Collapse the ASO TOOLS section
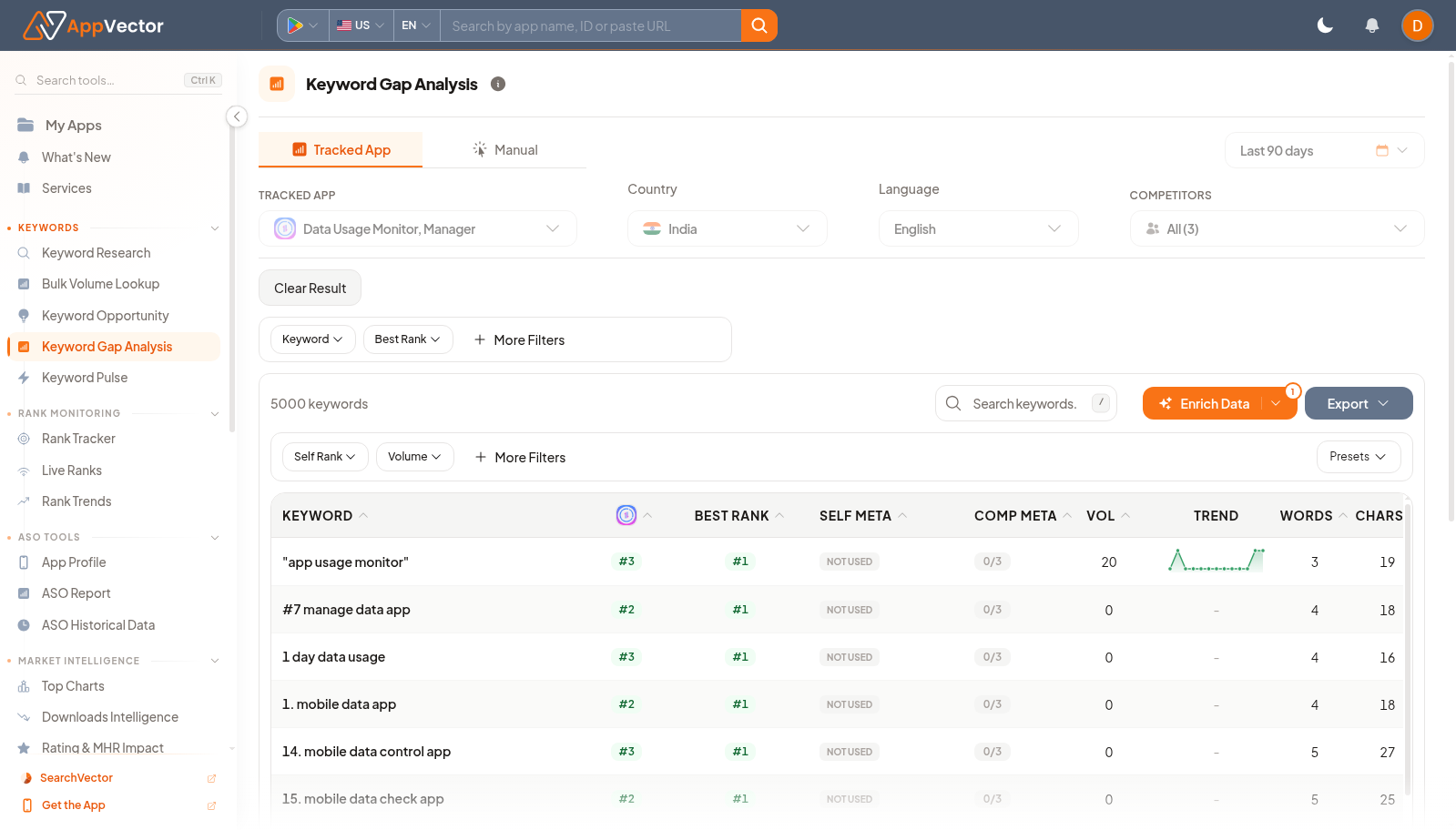 [215, 537]
